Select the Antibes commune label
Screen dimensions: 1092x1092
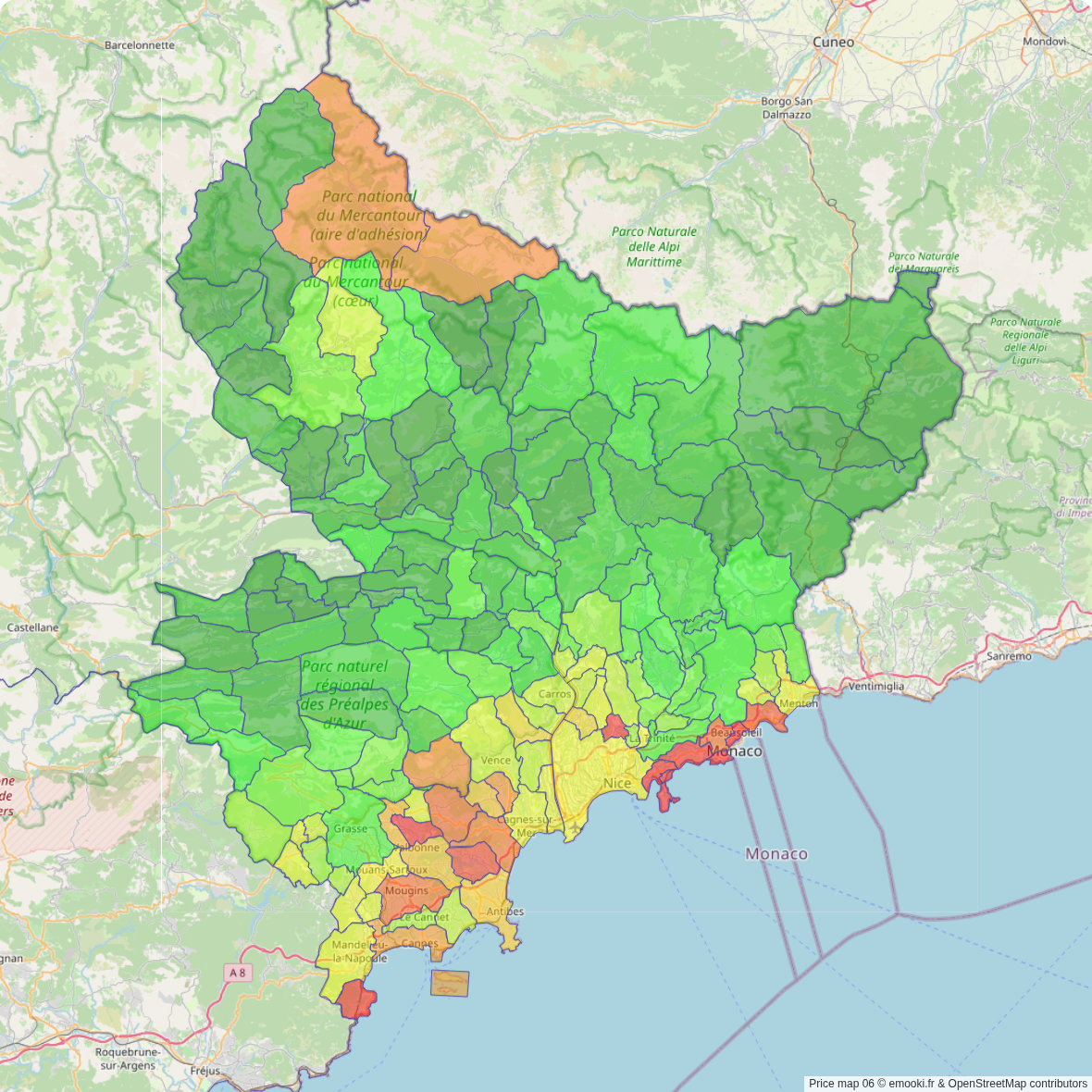505,912
